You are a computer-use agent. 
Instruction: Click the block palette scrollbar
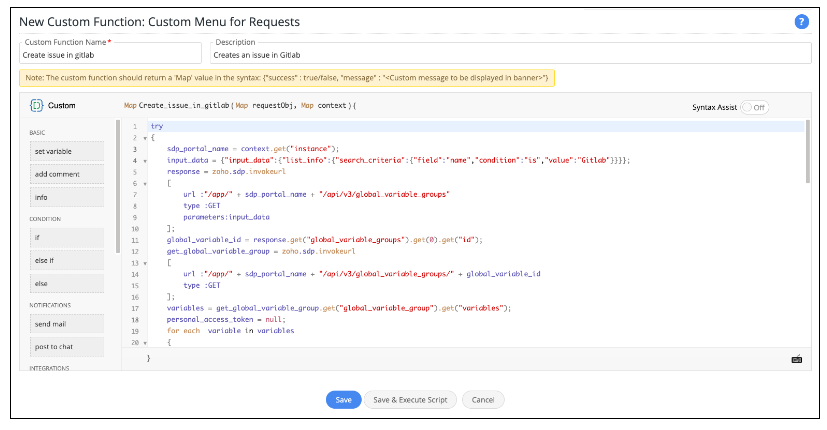click(x=118, y=186)
